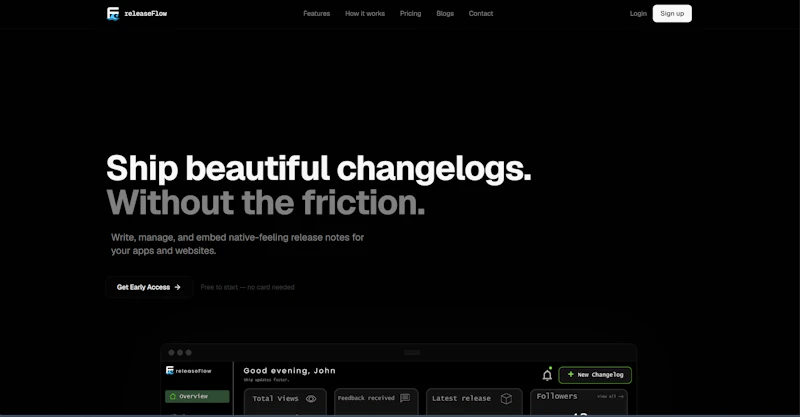Click the Get Early Access button
800x417 pixels.
point(148,287)
